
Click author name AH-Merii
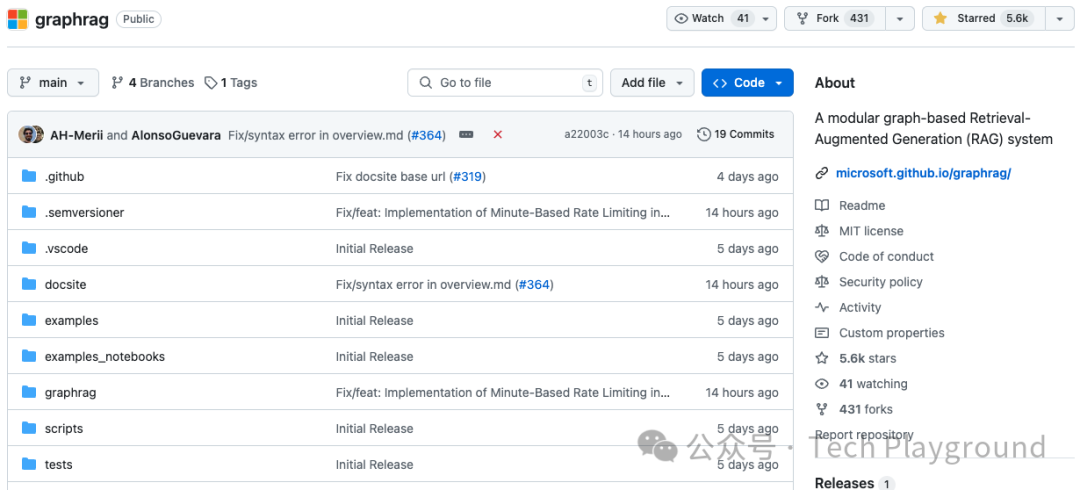(x=76, y=135)
